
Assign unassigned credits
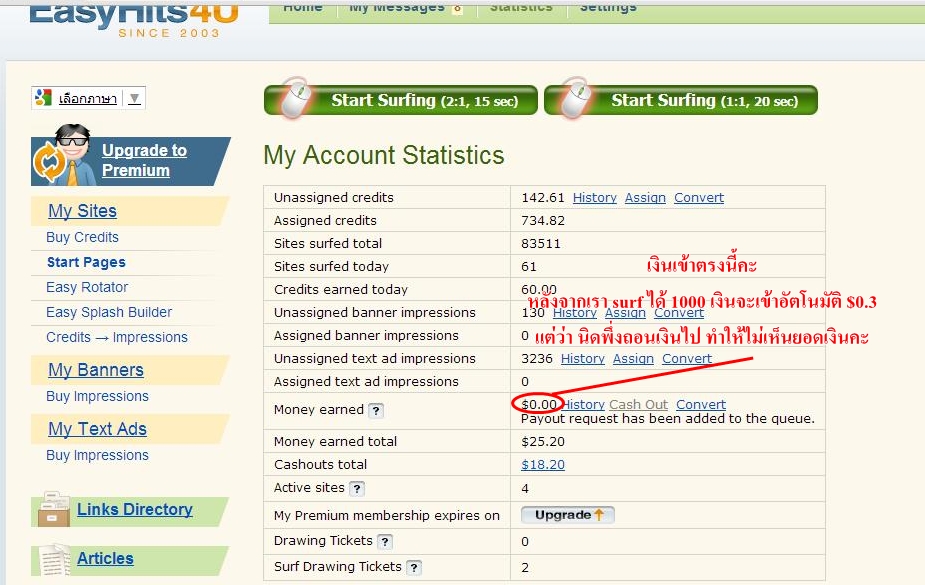pos(645,198)
